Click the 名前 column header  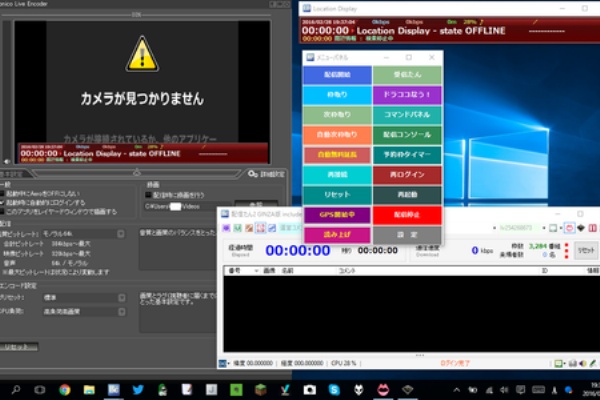click(287, 271)
